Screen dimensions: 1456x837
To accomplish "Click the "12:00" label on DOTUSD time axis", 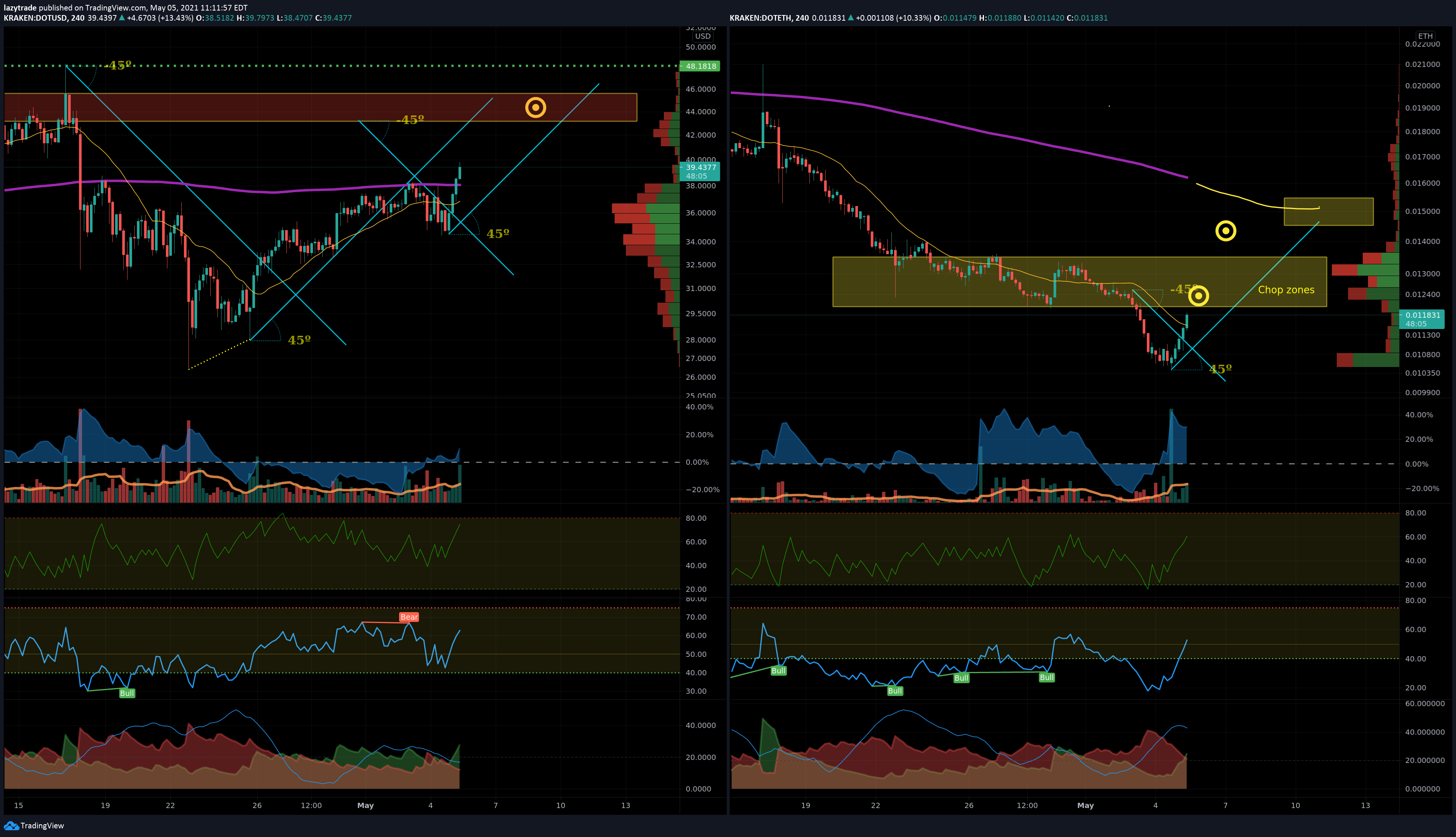I will (311, 805).
